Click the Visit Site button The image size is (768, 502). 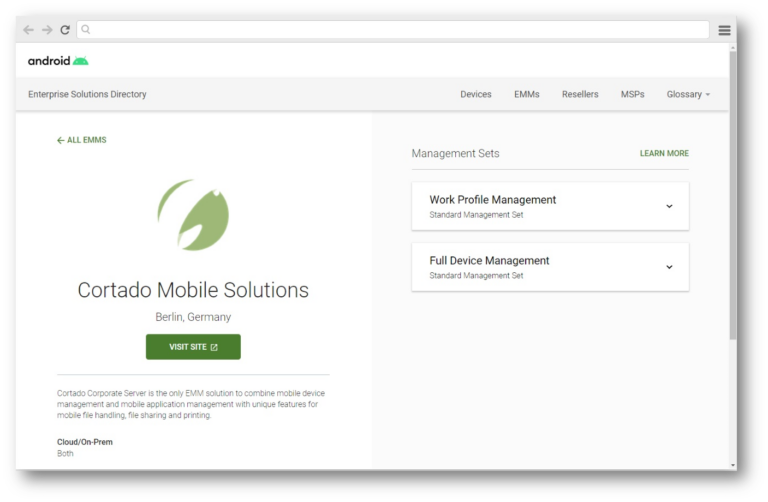[x=193, y=347]
